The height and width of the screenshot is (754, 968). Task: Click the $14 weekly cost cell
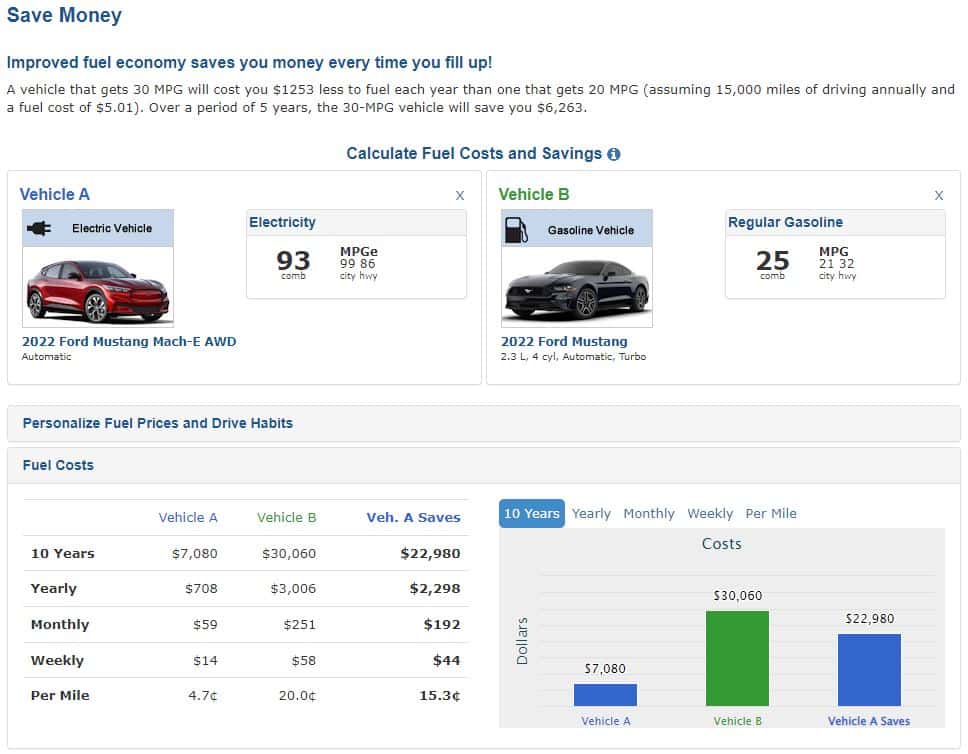(x=205, y=661)
